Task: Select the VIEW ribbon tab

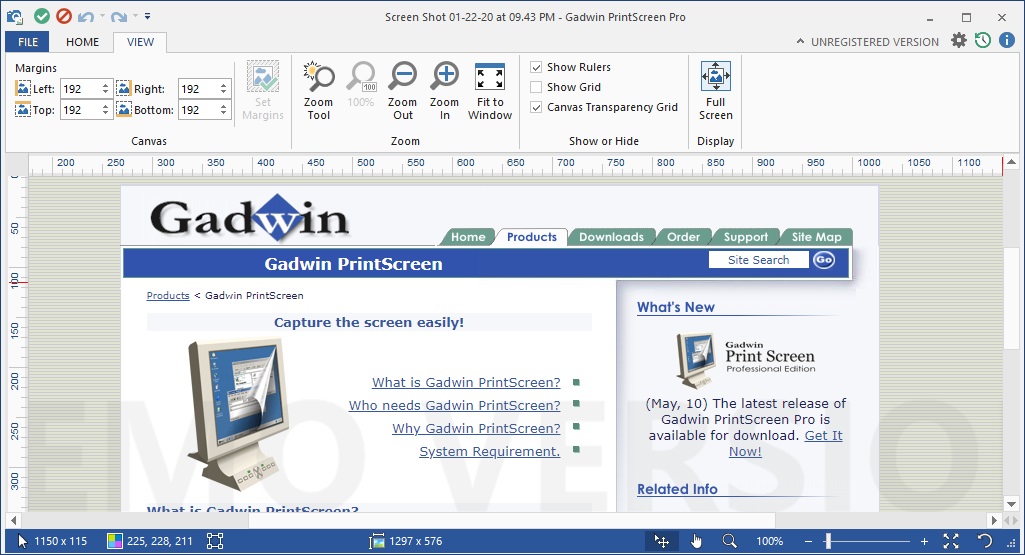Action: (141, 42)
